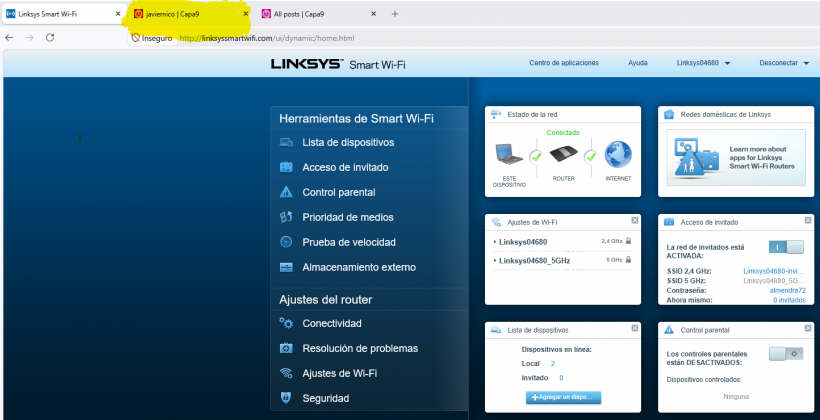Toggle the guest network switch off
The width and height of the screenshot is (820, 420).
coord(786,247)
